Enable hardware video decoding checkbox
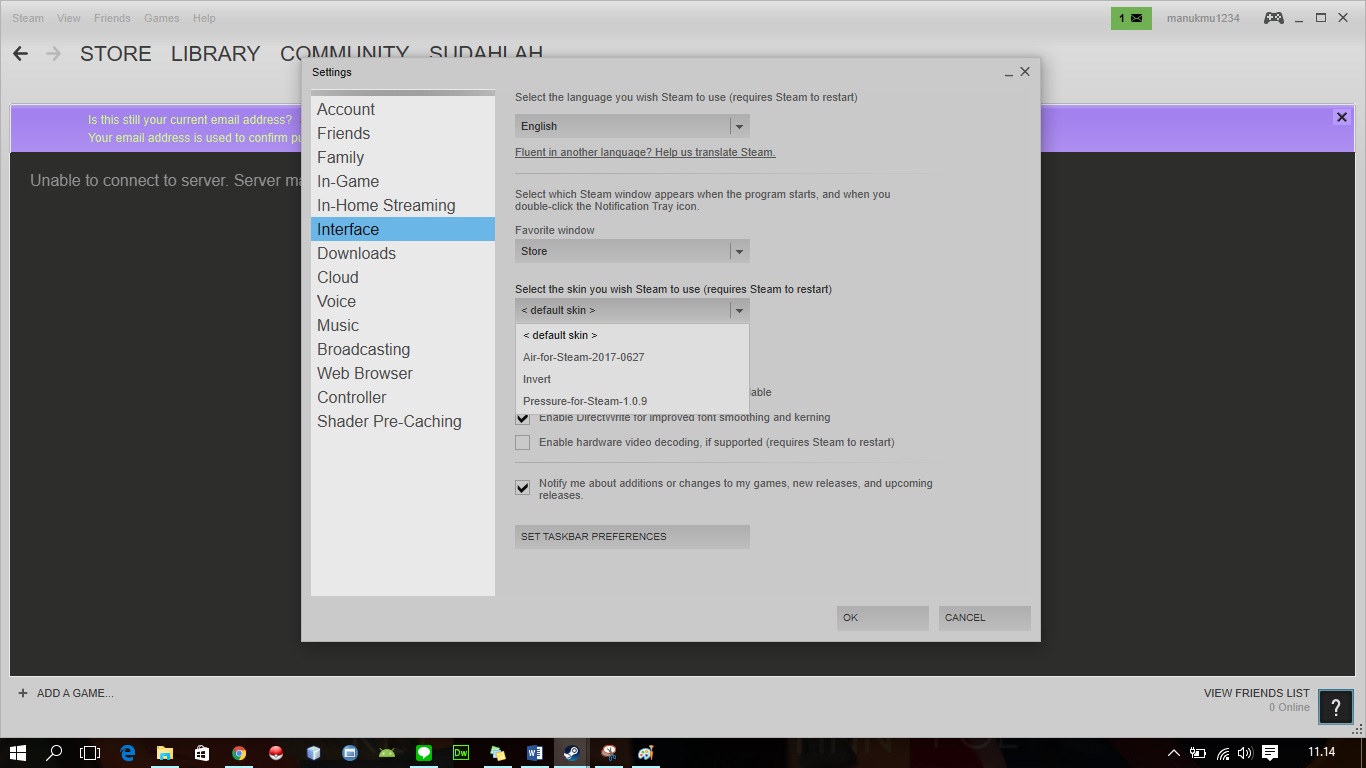1366x768 pixels. click(522, 442)
